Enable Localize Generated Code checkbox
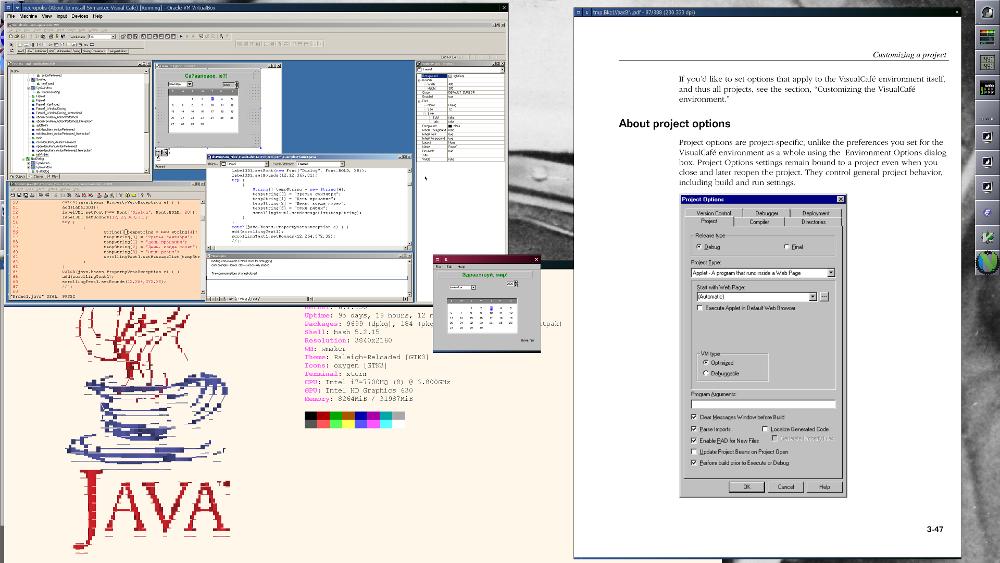 (765, 429)
